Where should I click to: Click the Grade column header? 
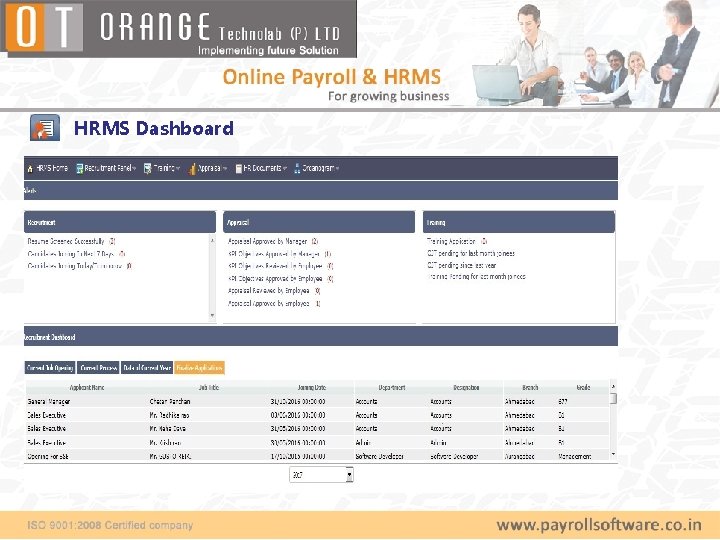pyautogui.click(x=583, y=388)
